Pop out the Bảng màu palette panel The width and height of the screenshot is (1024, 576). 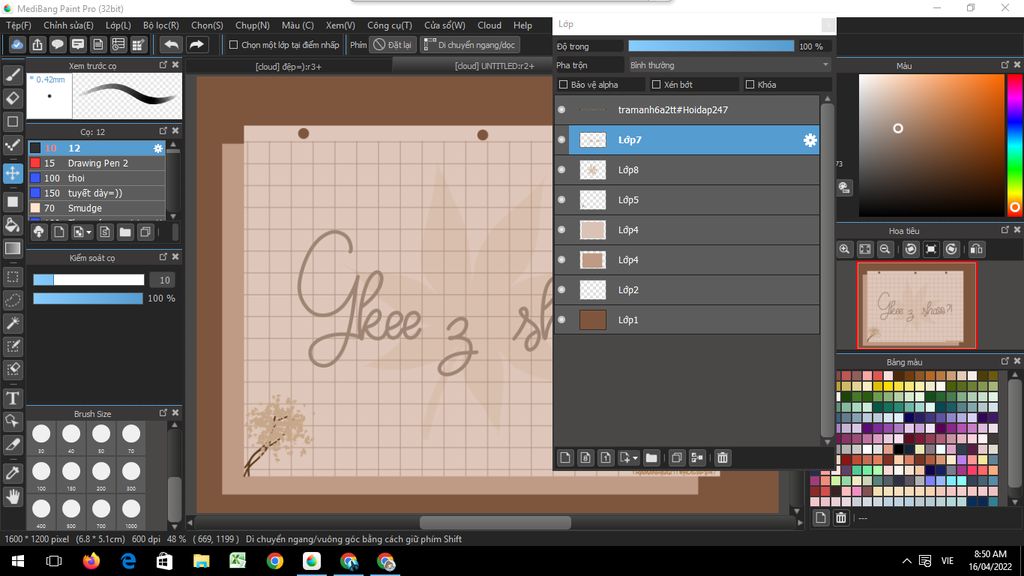[1004, 361]
